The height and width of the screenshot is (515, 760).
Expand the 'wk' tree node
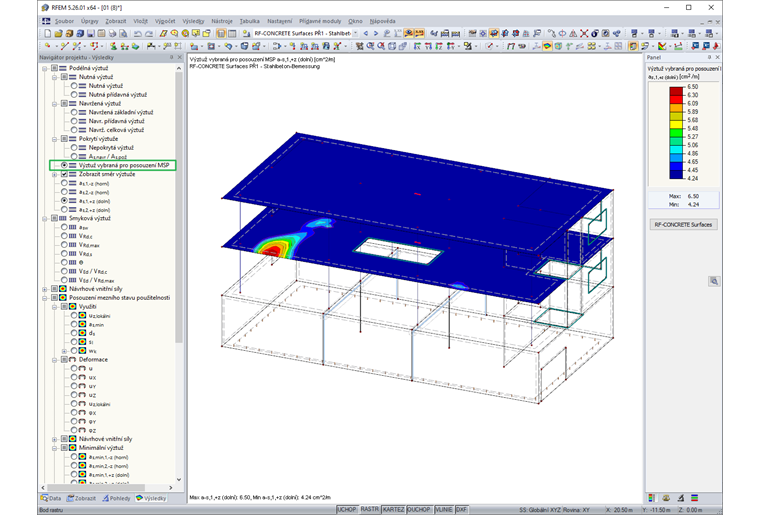tap(64, 351)
